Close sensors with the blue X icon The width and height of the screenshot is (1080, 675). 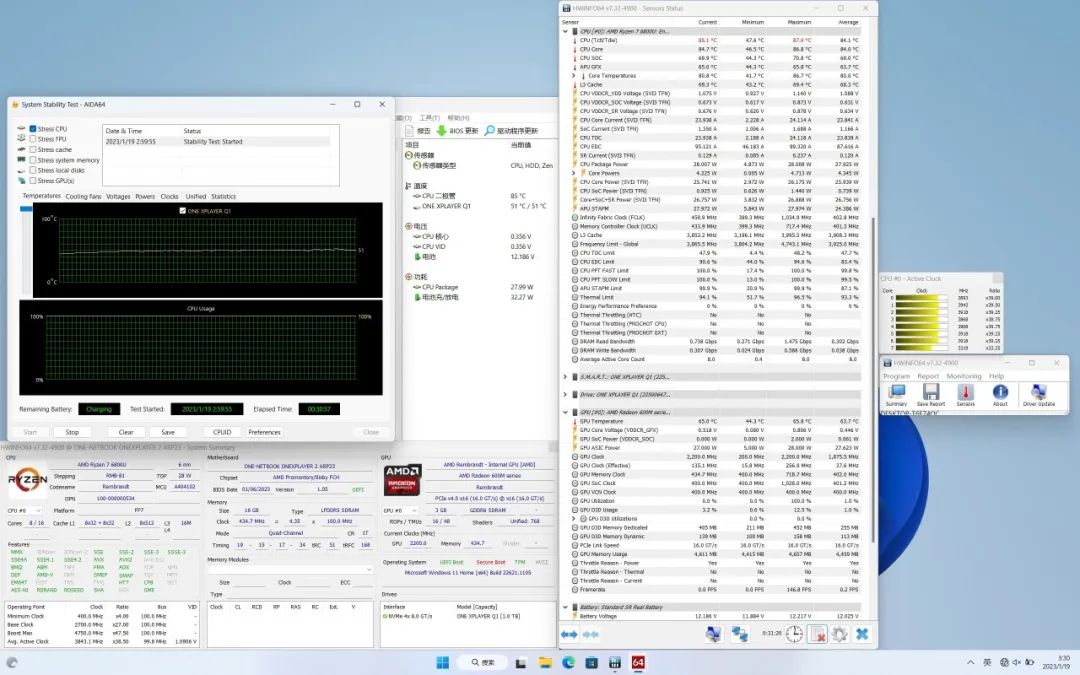(x=862, y=634)
